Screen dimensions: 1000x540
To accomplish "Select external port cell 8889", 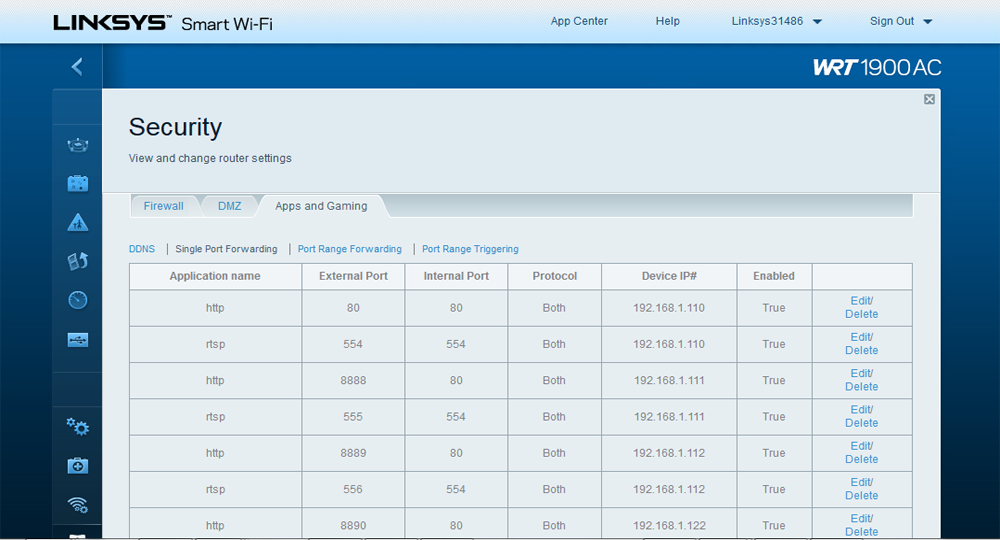I will tap(353, 453).
